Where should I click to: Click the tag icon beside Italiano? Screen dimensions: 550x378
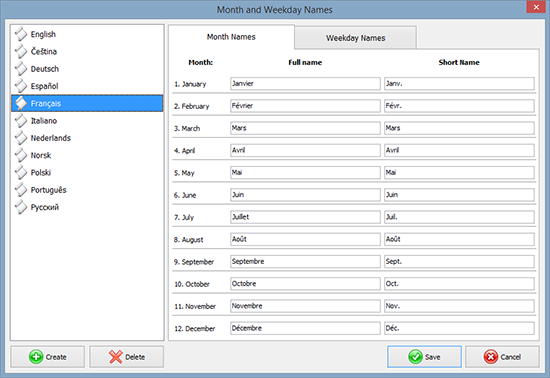[x=21, y=121]
